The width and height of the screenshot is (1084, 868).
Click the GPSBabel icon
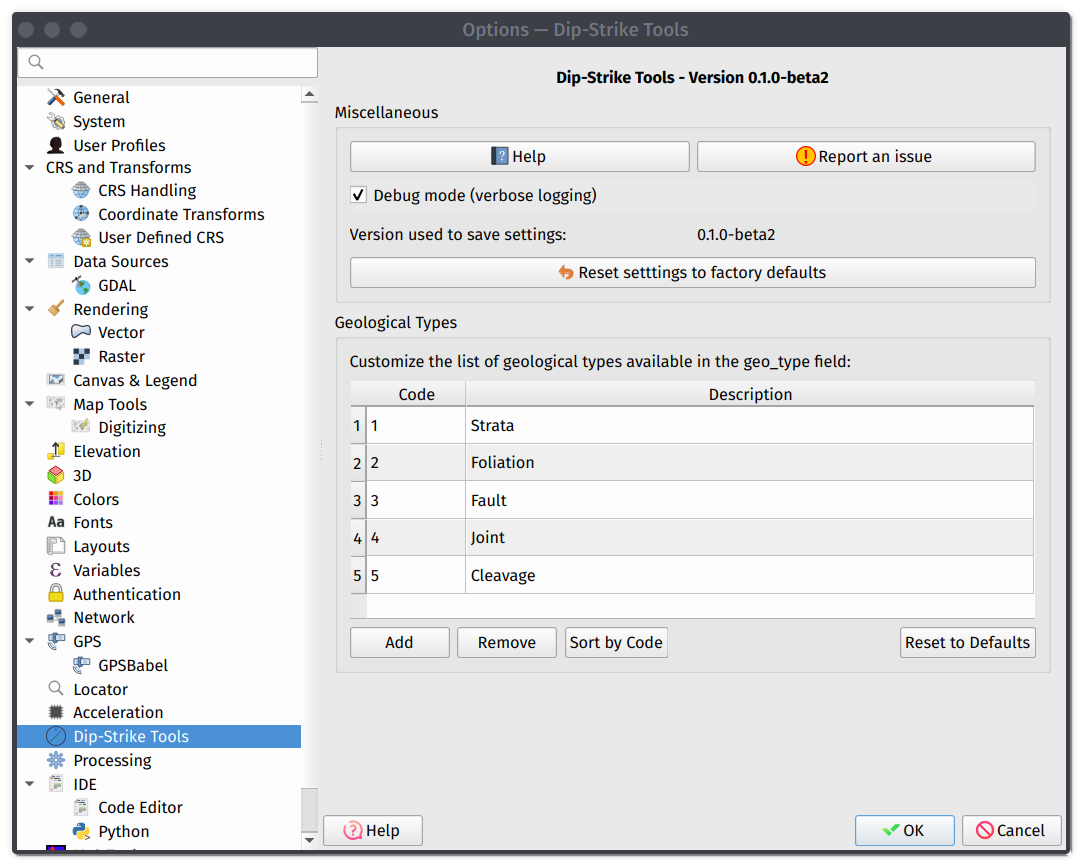click(x=82, y=665)
